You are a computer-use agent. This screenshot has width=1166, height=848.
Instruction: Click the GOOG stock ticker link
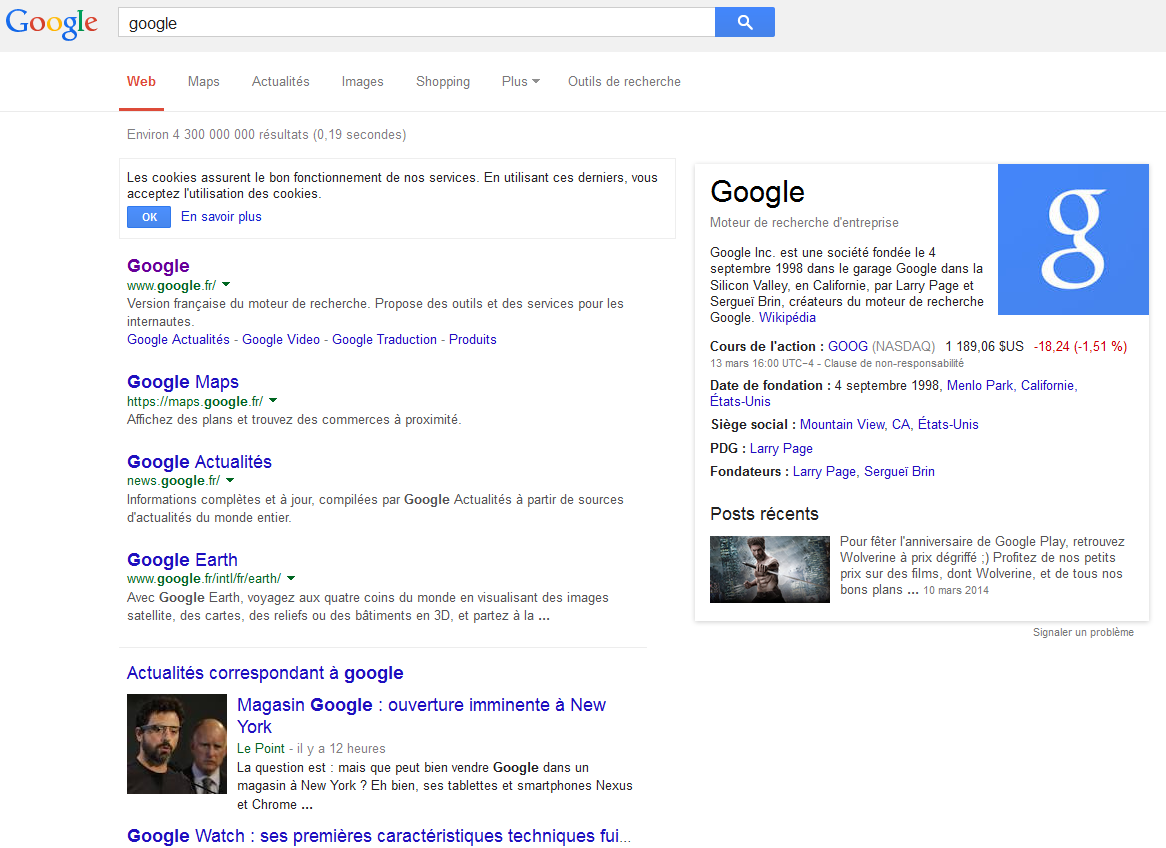[848, 346]
